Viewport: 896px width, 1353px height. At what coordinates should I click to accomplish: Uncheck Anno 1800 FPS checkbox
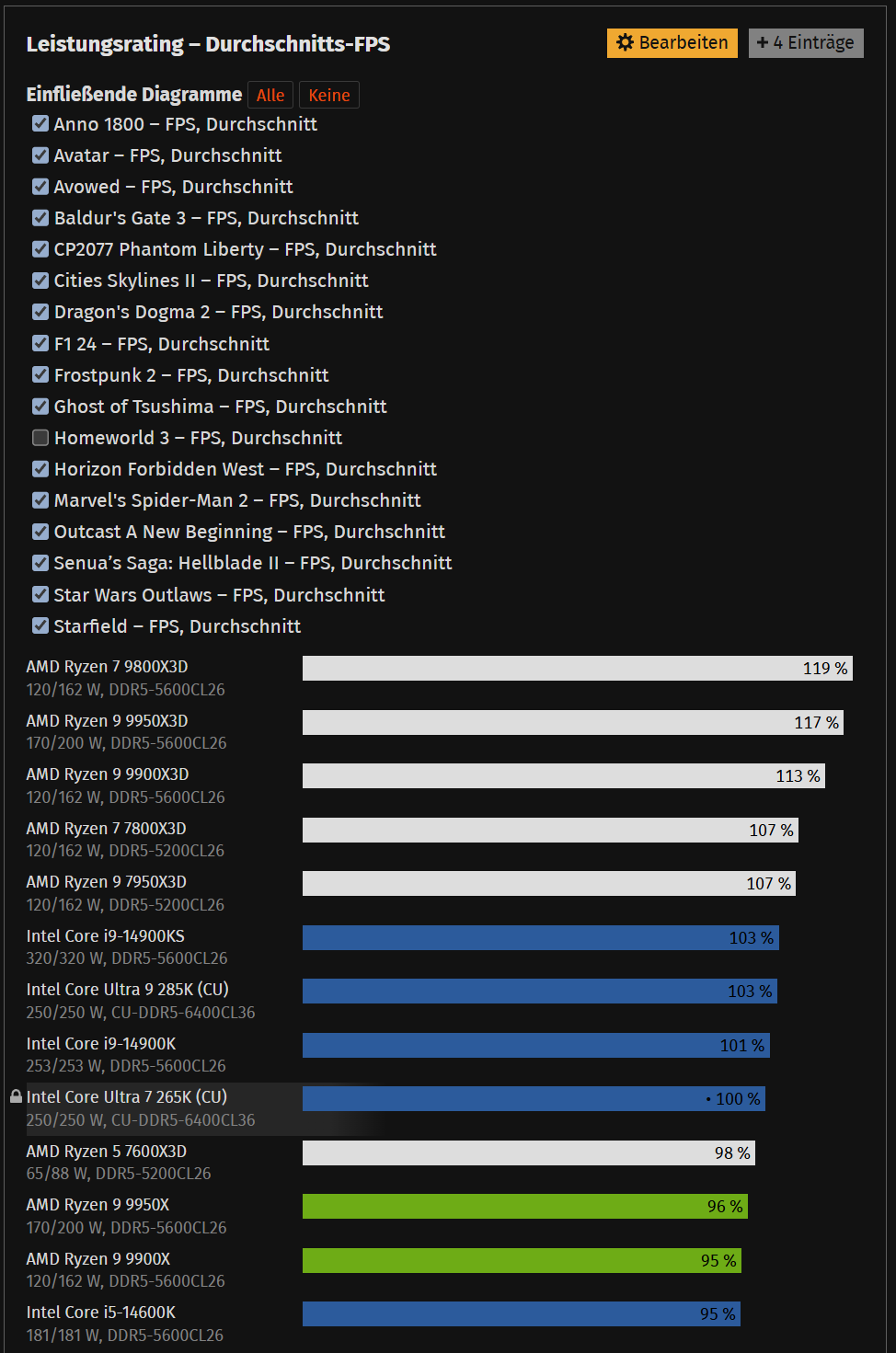[x=40, y=123]
